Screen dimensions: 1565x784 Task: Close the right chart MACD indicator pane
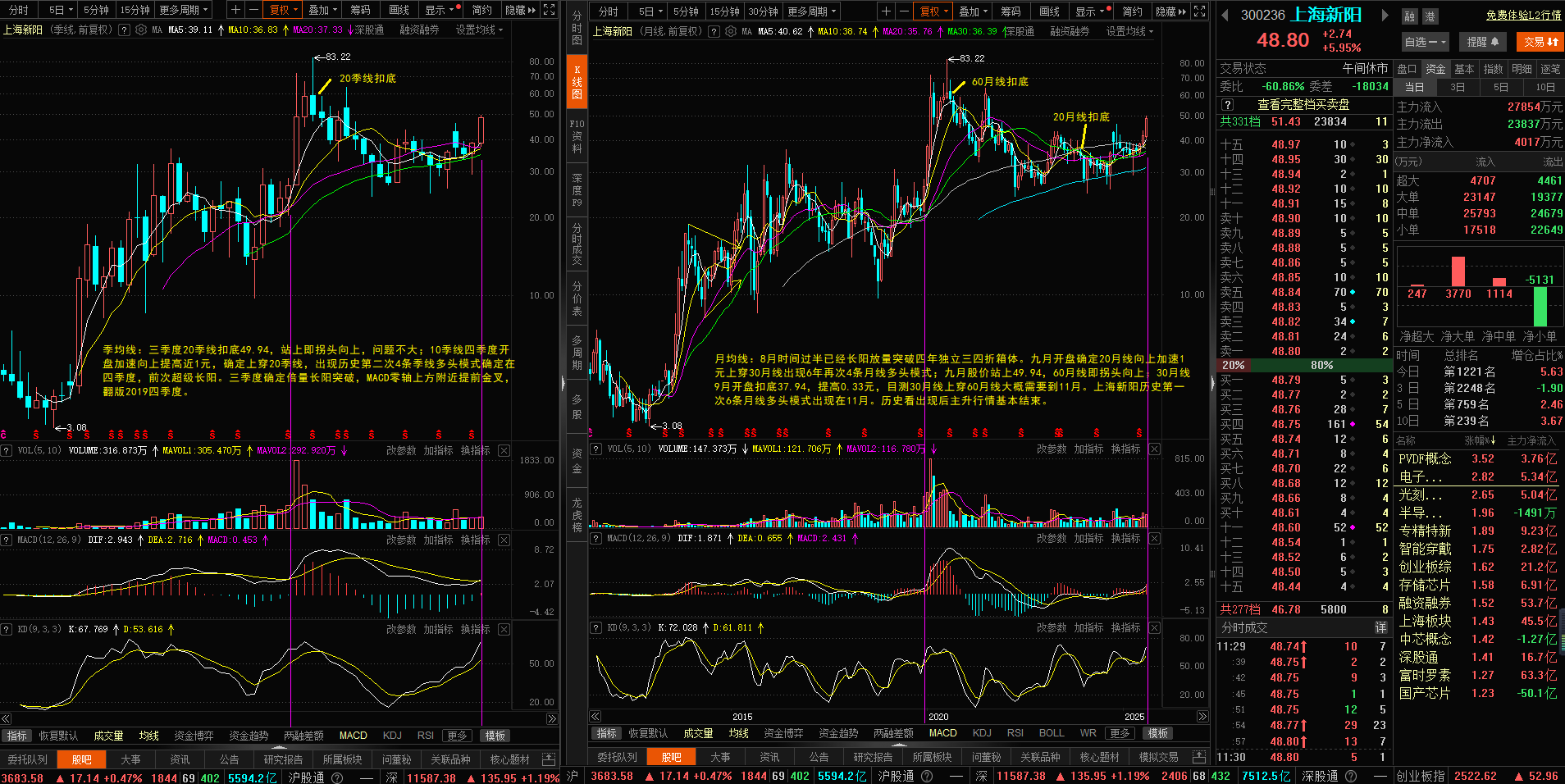point(1154,538)
